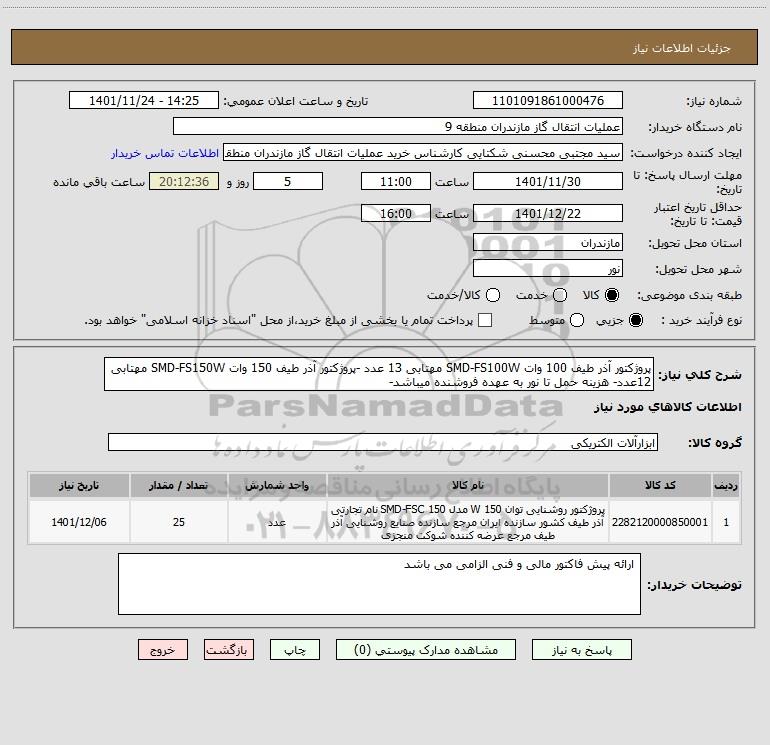Click the پاسخ به نیاز button
Screen dimensions: 770x745
pyautogui.click(x=582, y=650)
